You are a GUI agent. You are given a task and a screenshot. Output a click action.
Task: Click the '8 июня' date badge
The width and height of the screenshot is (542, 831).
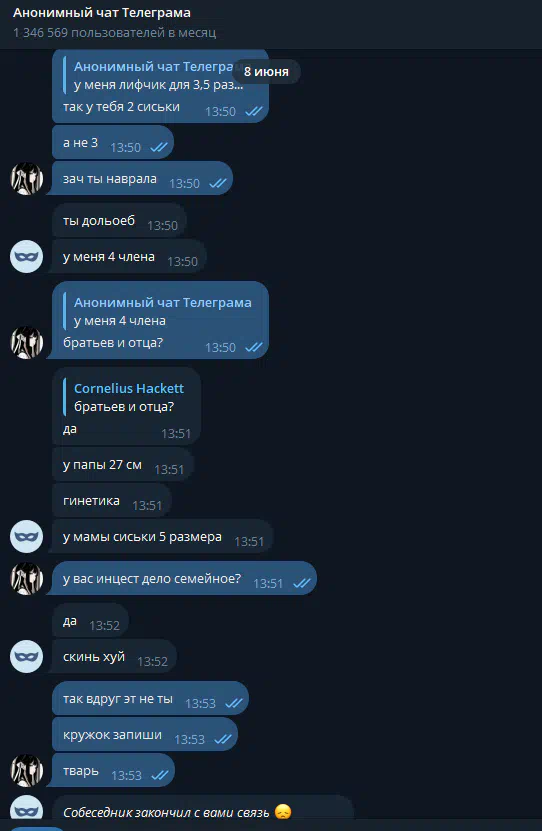pyautogui.click(x=266, y=72)
